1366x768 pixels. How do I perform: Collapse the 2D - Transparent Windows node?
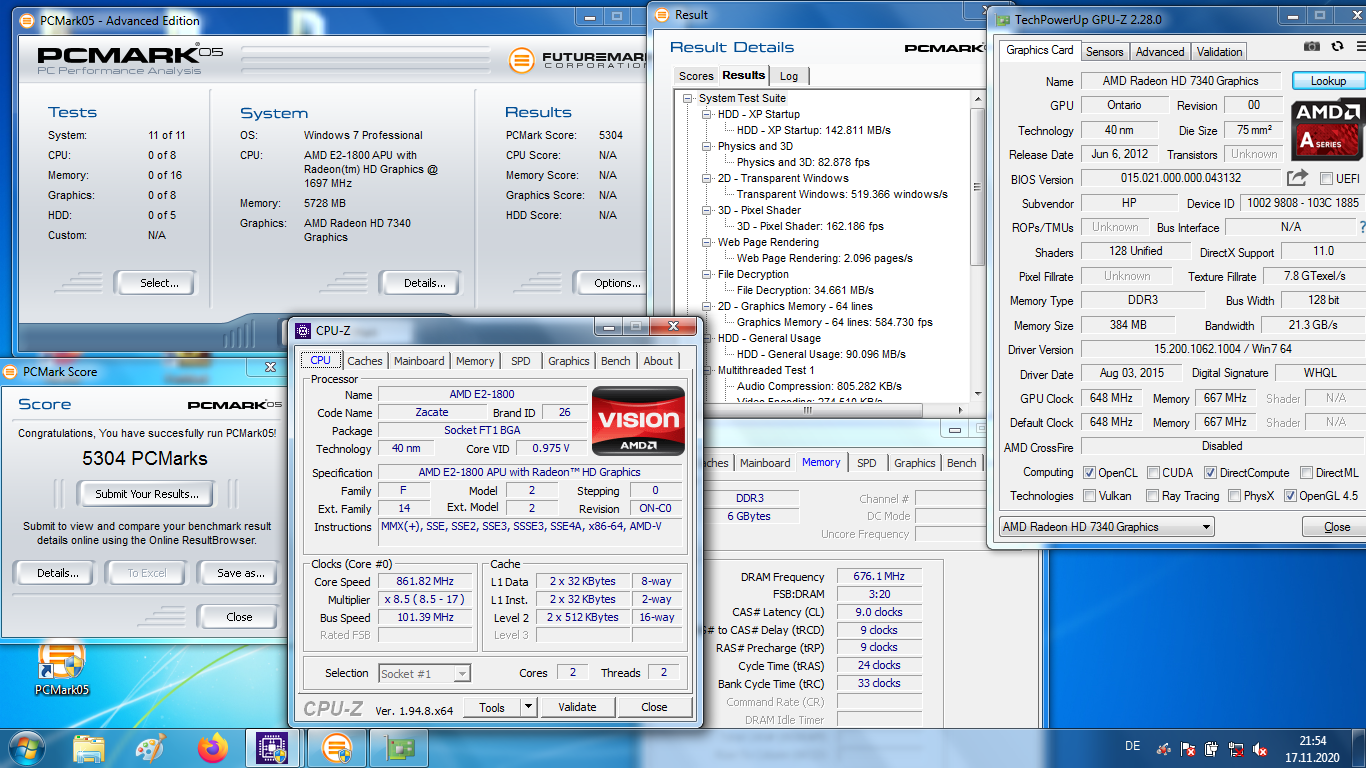[x=707, y=178]
